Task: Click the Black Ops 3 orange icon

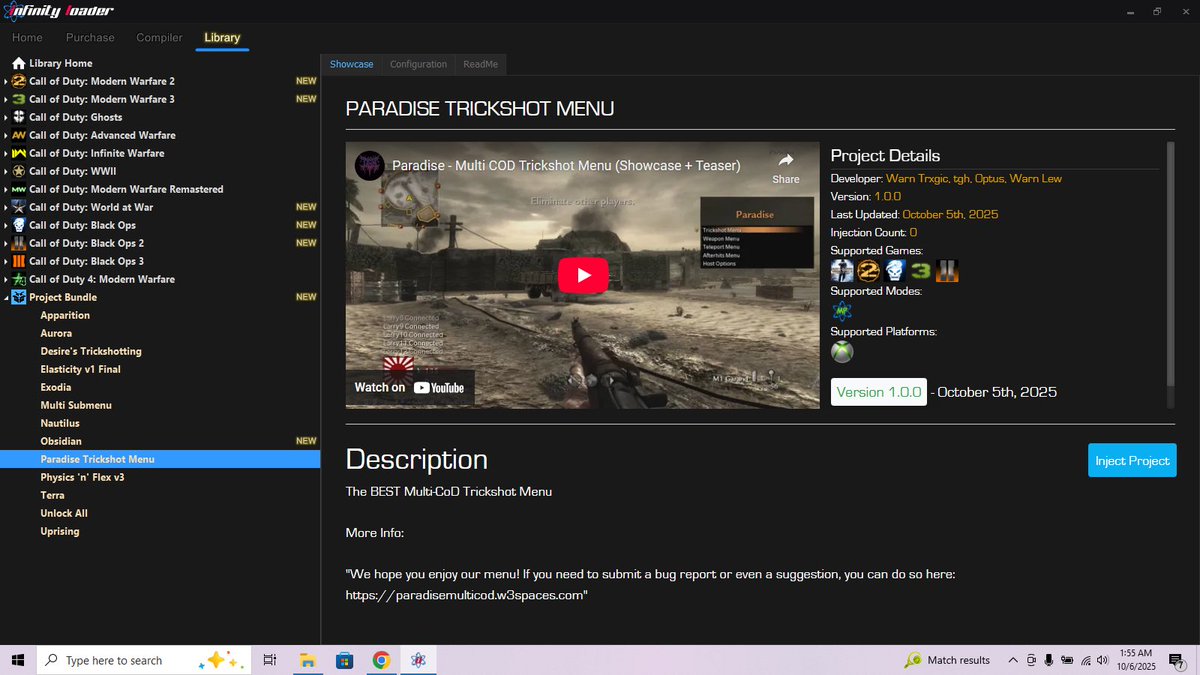Action: click(x=19, y=261)
